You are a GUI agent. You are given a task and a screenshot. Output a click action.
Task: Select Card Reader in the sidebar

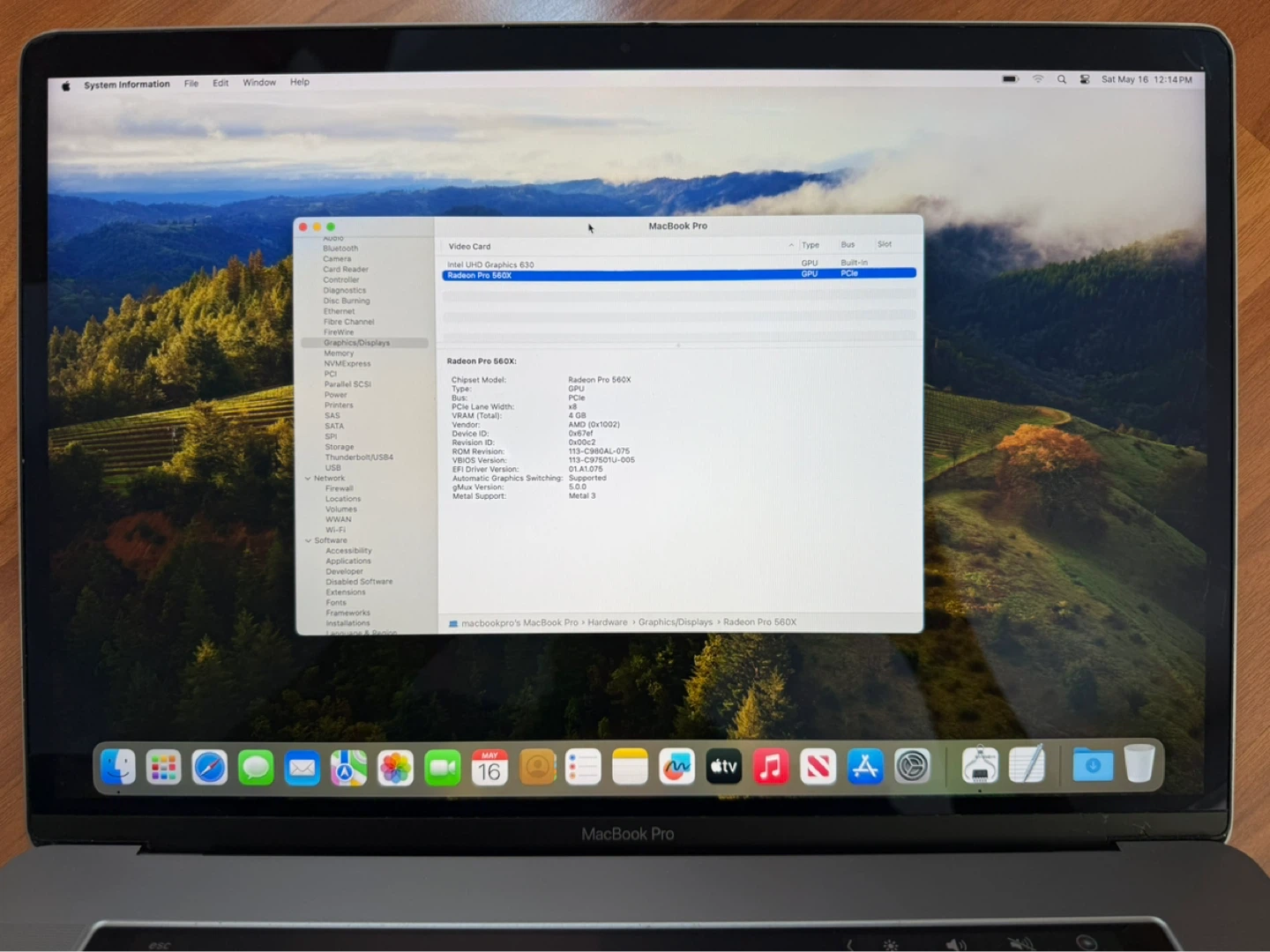[346, 270]
